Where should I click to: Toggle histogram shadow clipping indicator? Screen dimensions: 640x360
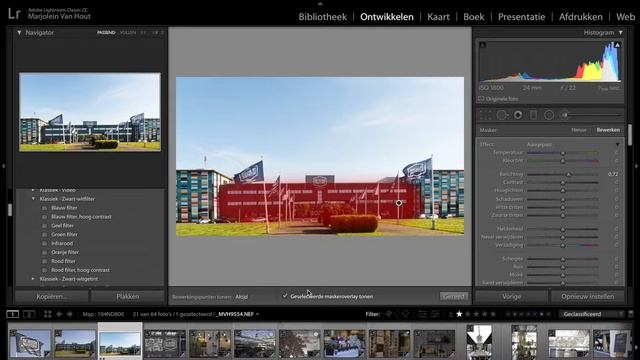tap(482, 45)
